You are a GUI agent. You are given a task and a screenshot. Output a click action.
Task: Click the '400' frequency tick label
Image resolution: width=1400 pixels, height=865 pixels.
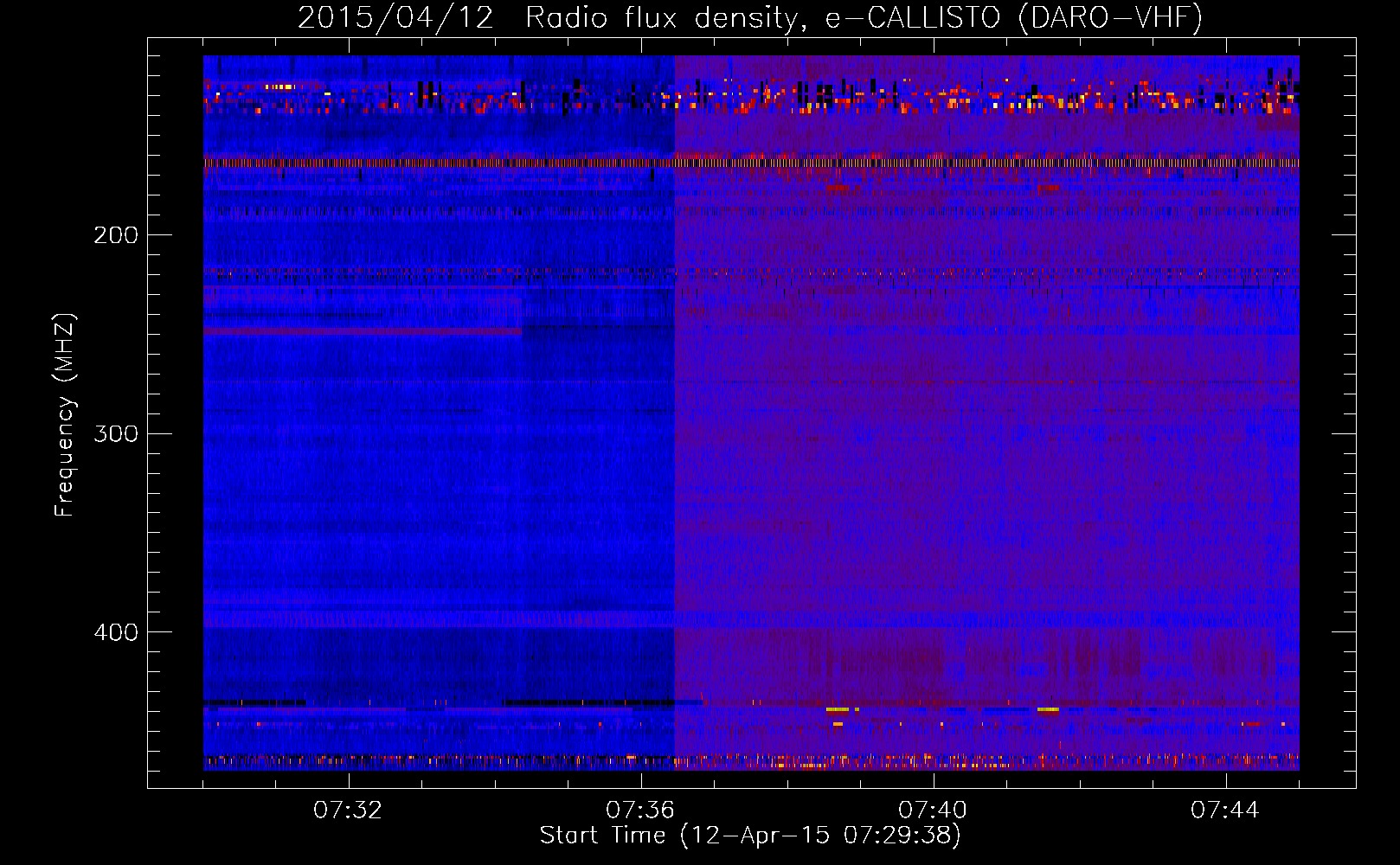[115, 632]
